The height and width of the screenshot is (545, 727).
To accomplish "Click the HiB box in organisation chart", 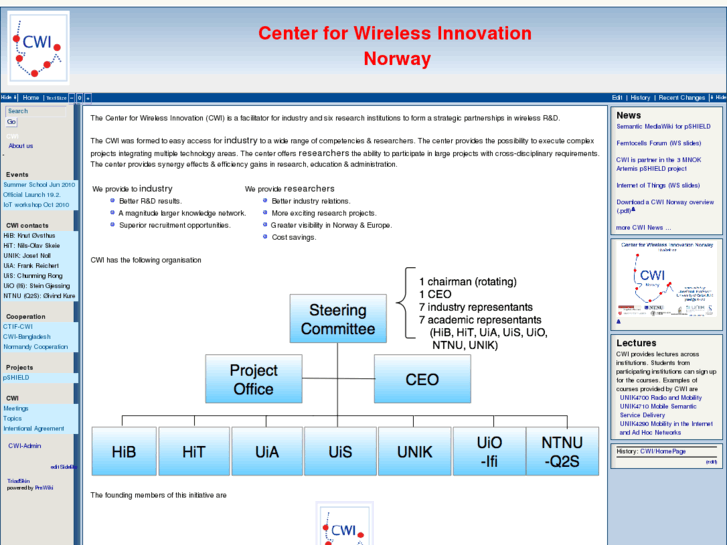I will pos(124,451).
